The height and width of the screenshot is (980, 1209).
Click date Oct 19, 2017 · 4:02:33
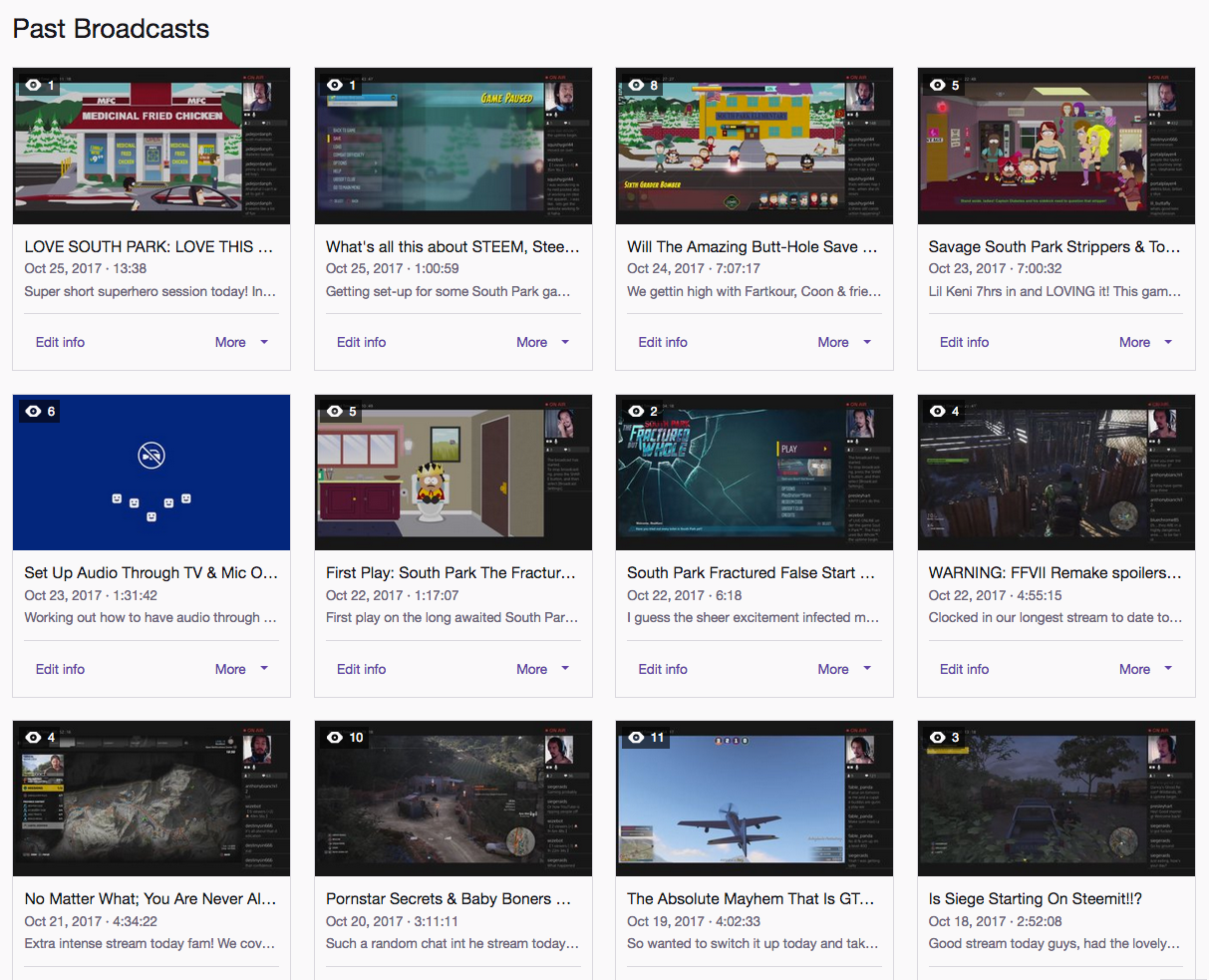coord(694,921)
